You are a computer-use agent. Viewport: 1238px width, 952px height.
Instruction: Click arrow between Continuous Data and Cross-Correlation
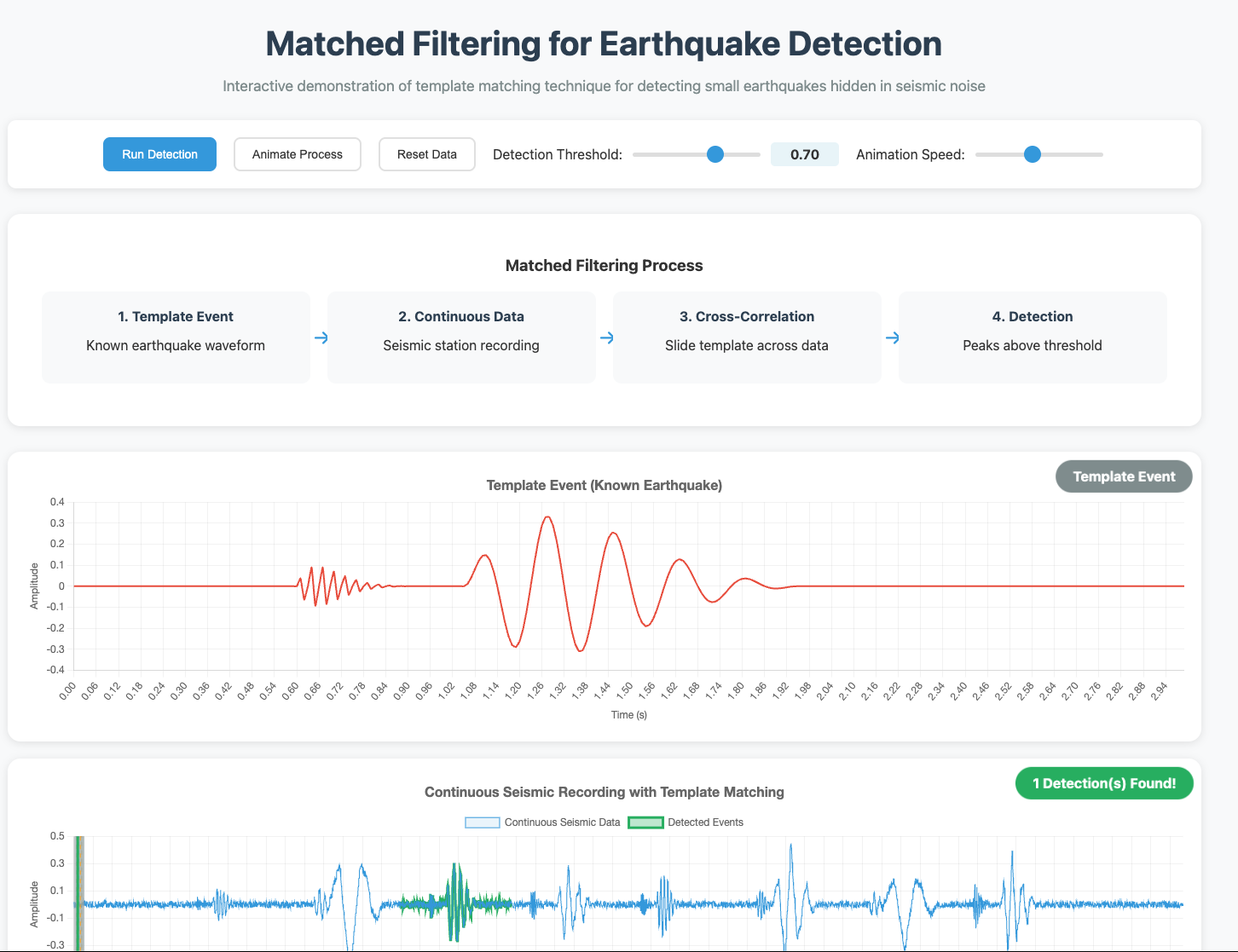606,338
